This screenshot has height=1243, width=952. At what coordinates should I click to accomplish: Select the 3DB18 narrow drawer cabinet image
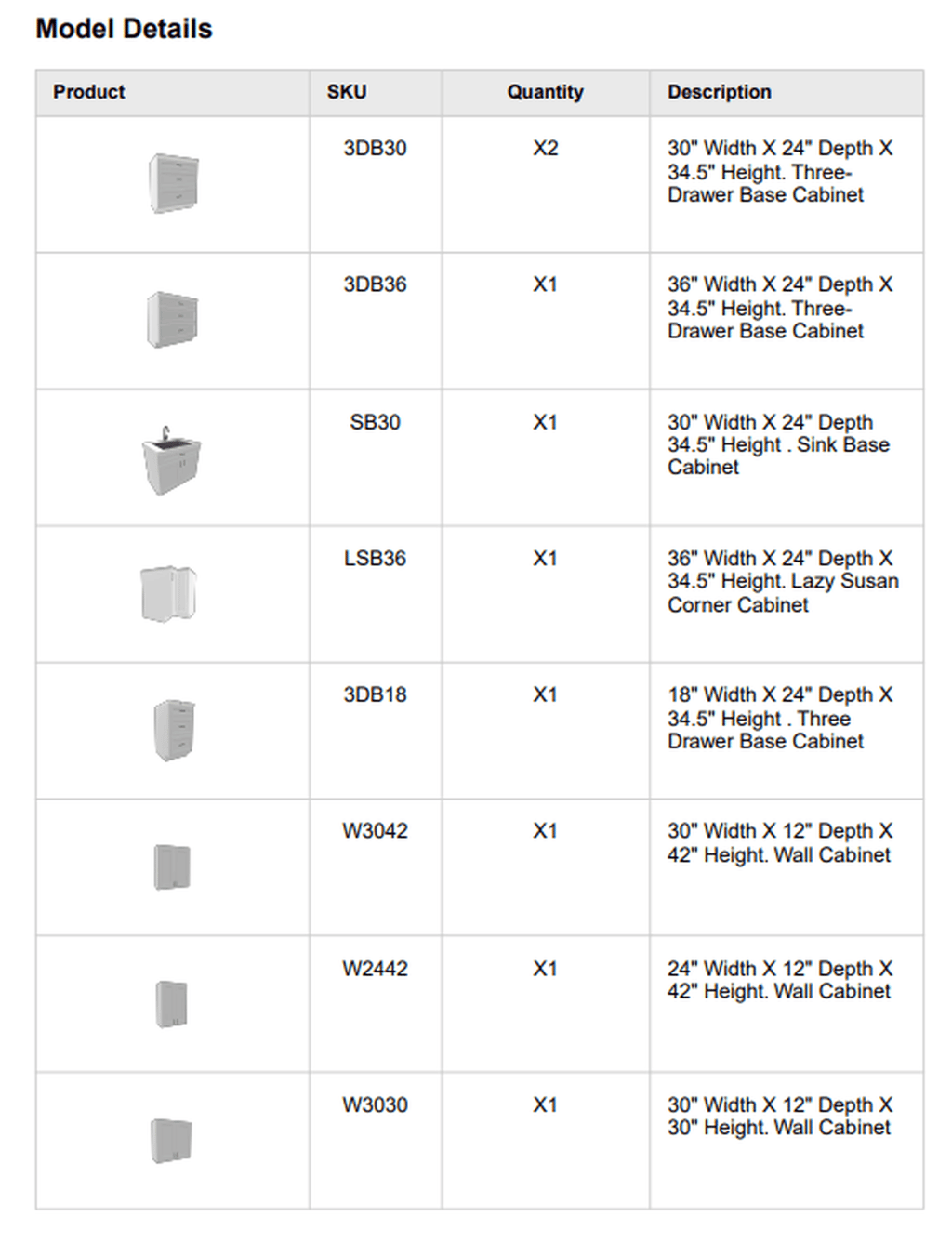[x=174, y=730]
